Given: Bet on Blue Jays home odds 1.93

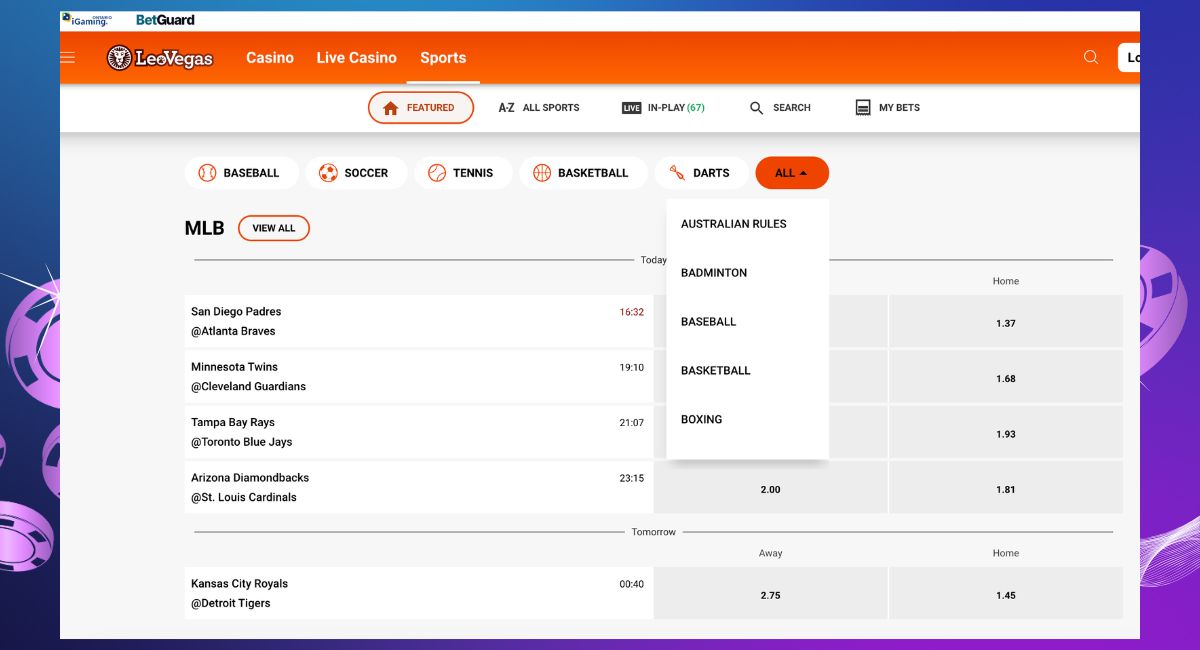Looking at the screenshot, I should click(1006, 433).
